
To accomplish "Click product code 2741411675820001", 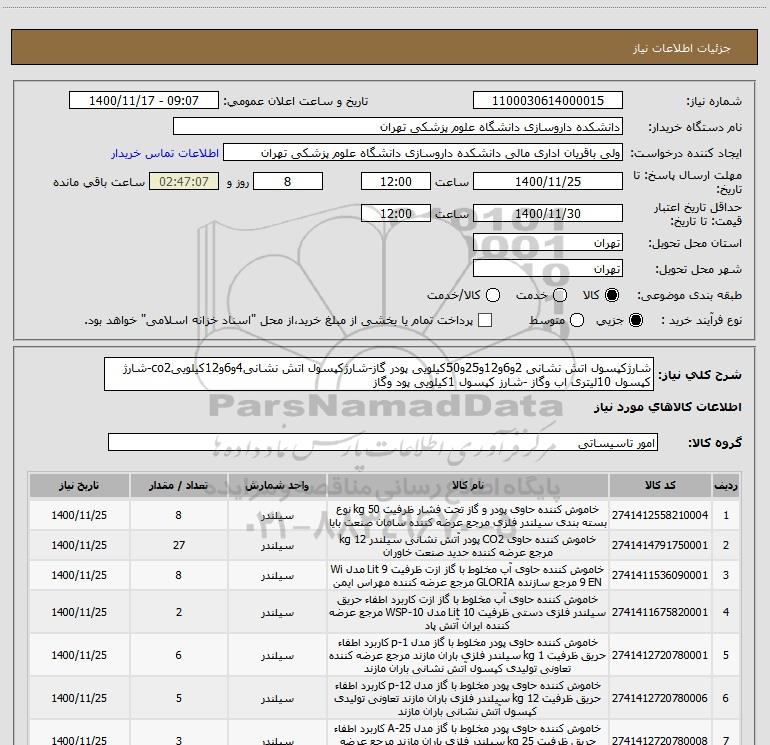I will point(660,612).
